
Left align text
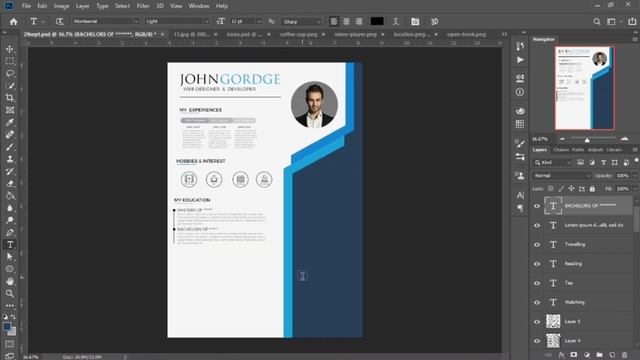[334, 22]
